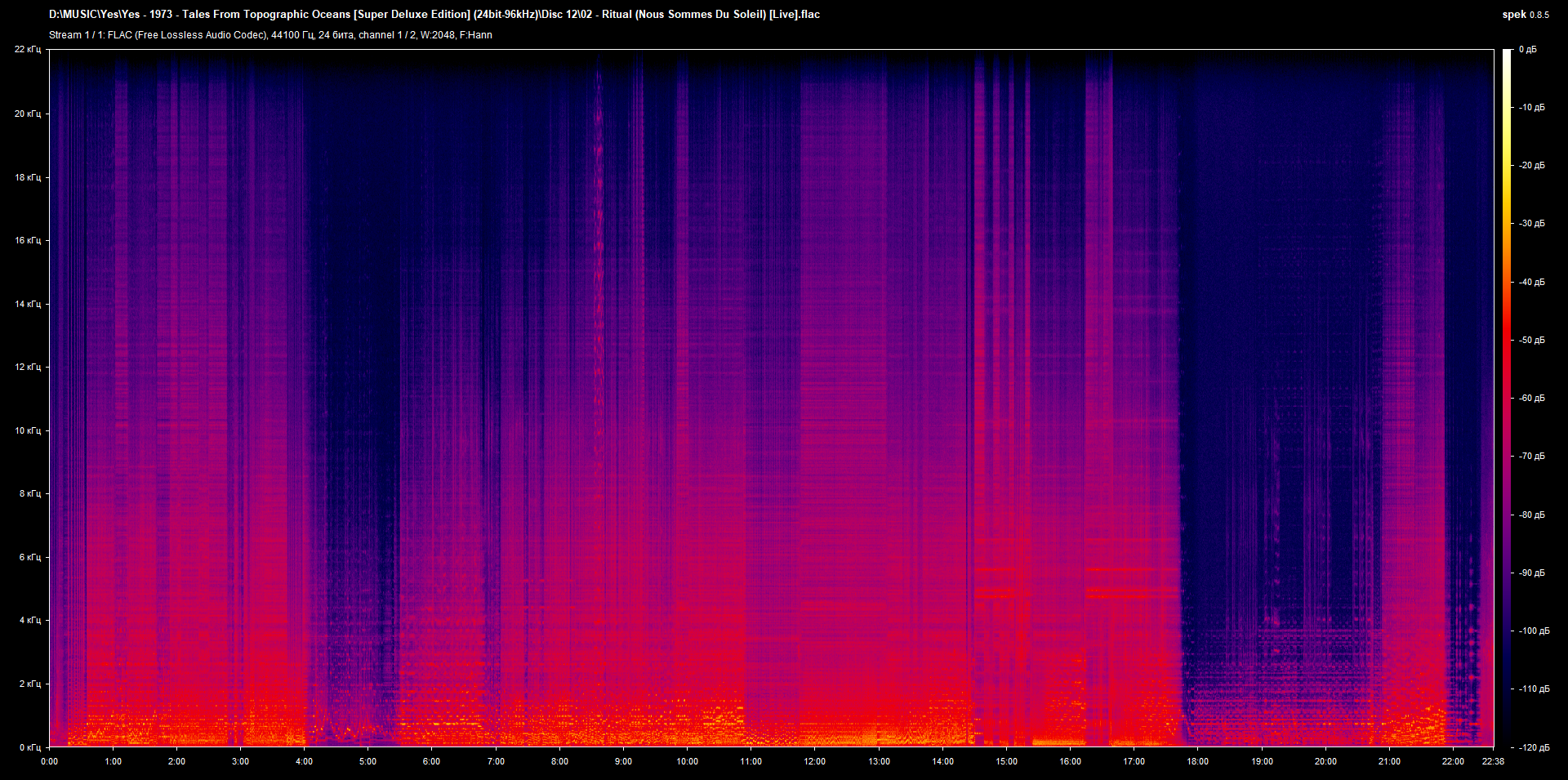The height and width of the screenshot is (780, 1568).
Task: Click the -30 дБ color legend label
Action: [1530, 224]
